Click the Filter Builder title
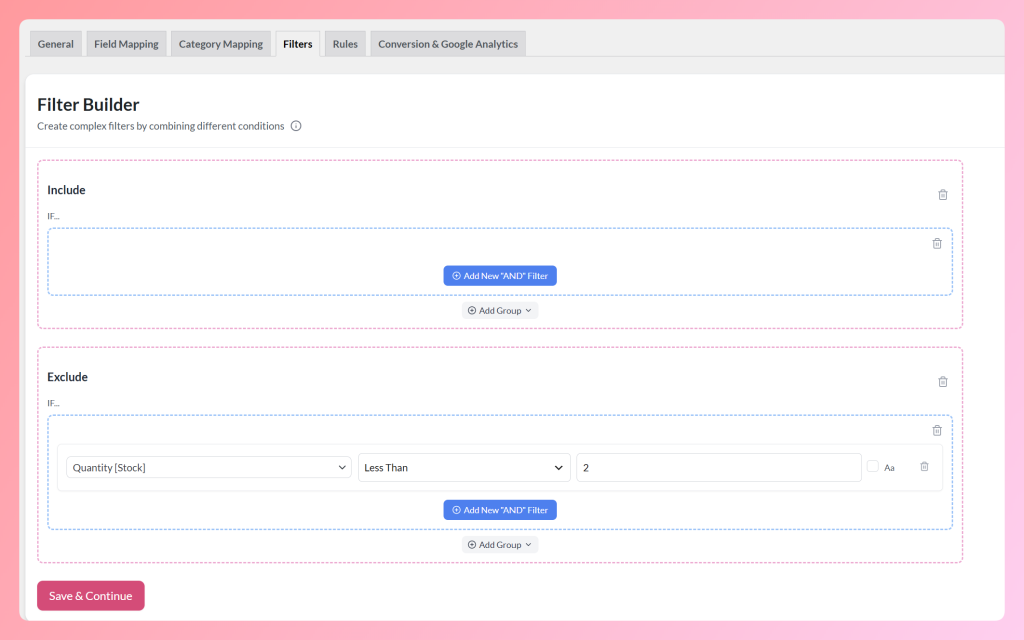1024x640 pixels. coord(88,104)
